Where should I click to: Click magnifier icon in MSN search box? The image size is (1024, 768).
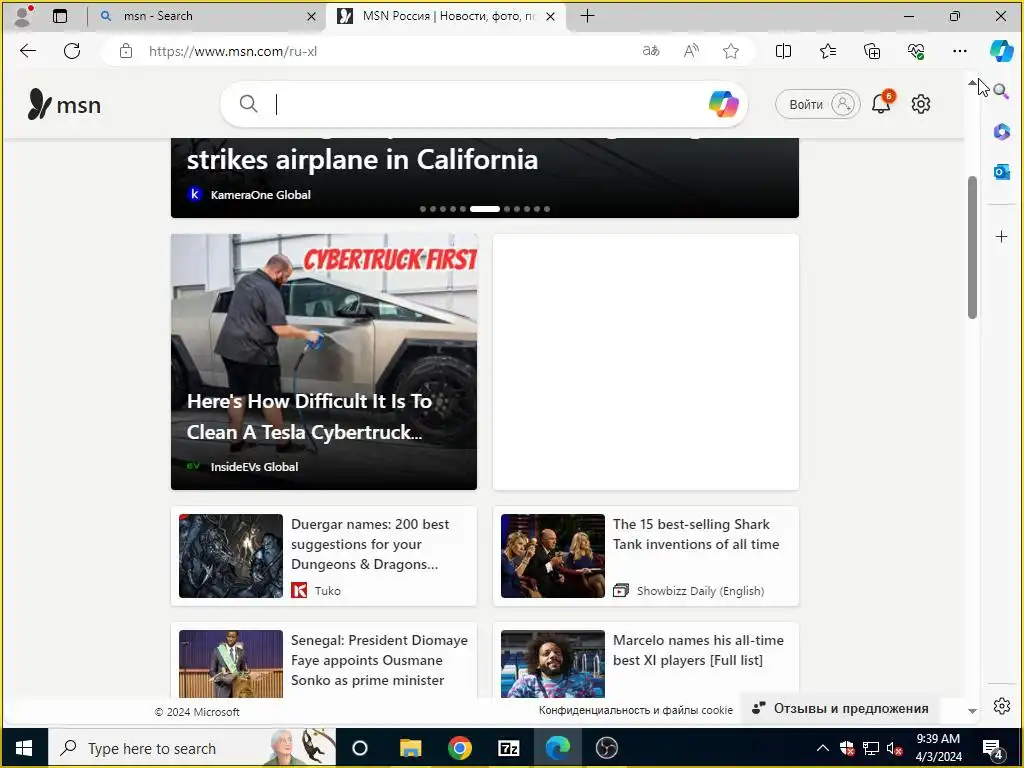[248, 104]
